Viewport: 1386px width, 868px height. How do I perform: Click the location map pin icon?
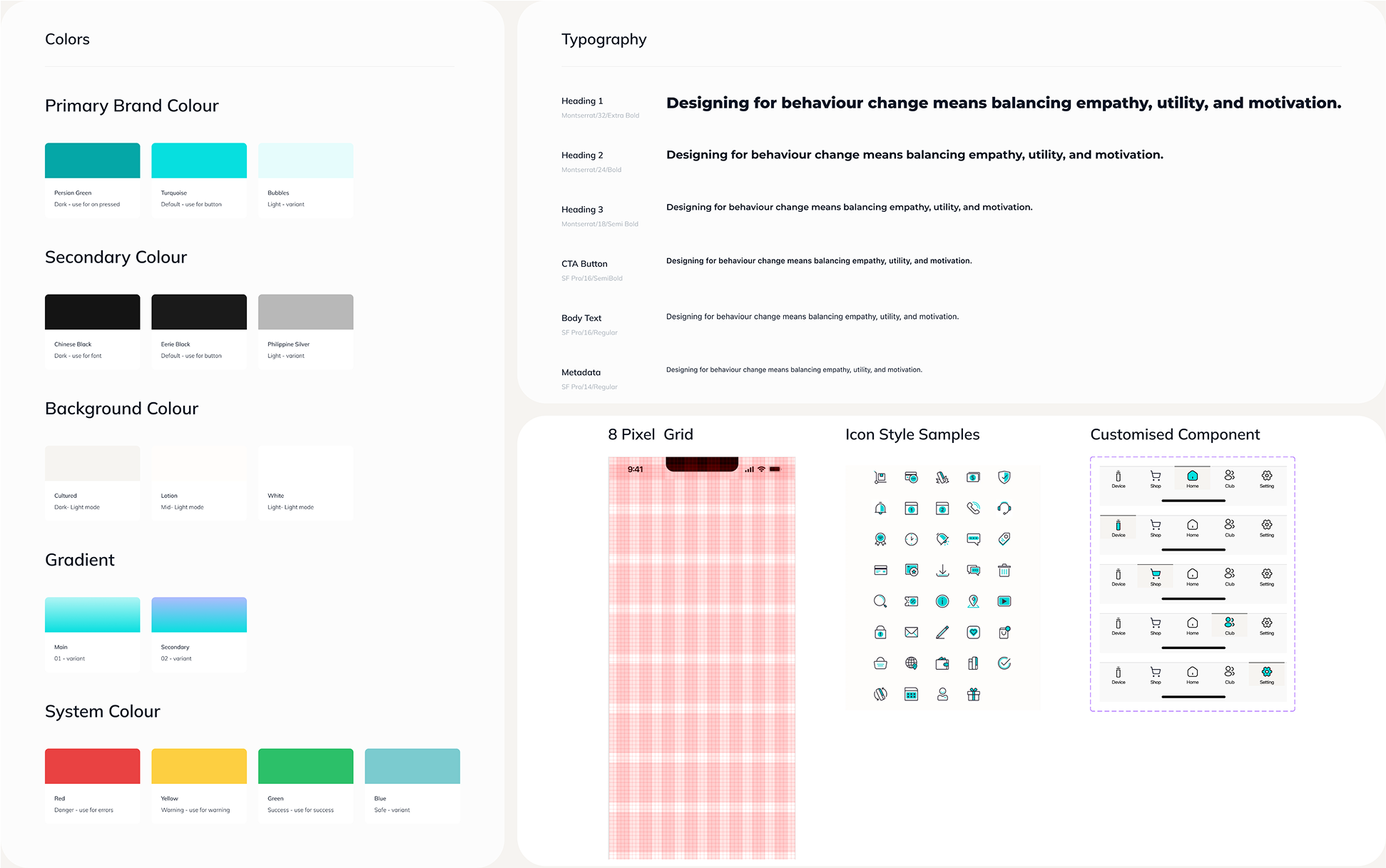point(973,601)
